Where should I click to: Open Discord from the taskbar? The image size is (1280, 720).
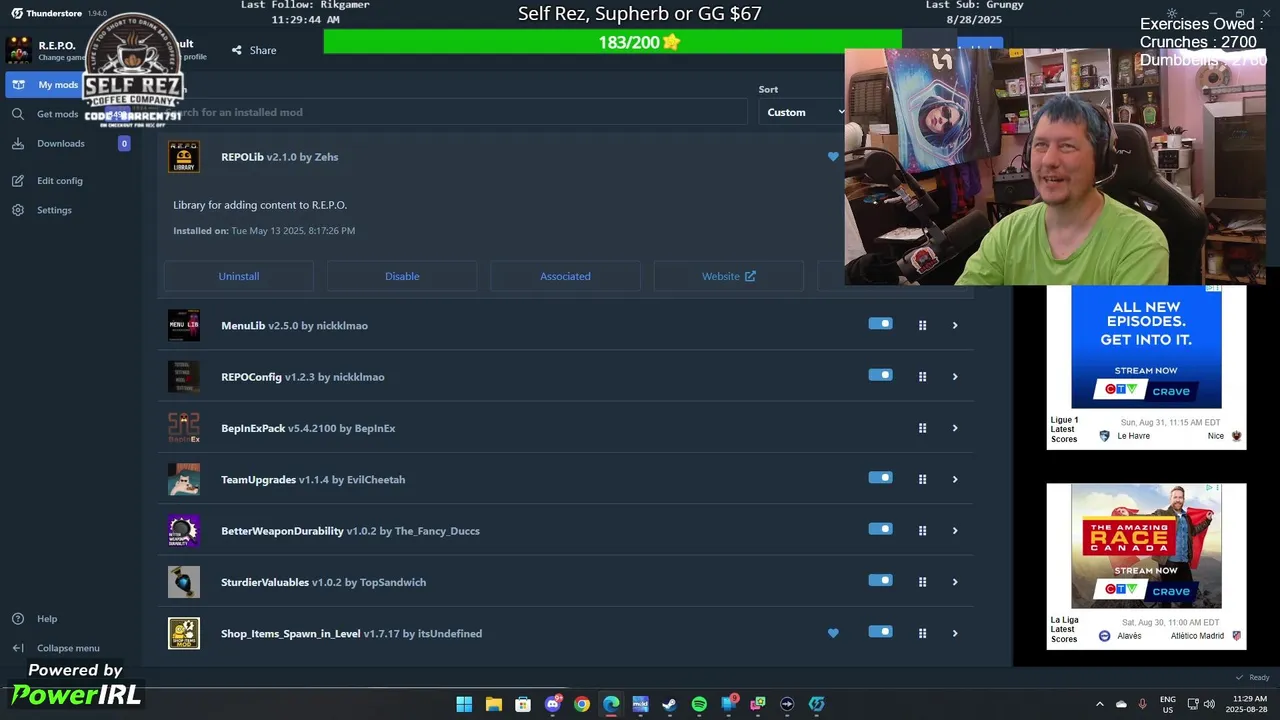(553, 704)
